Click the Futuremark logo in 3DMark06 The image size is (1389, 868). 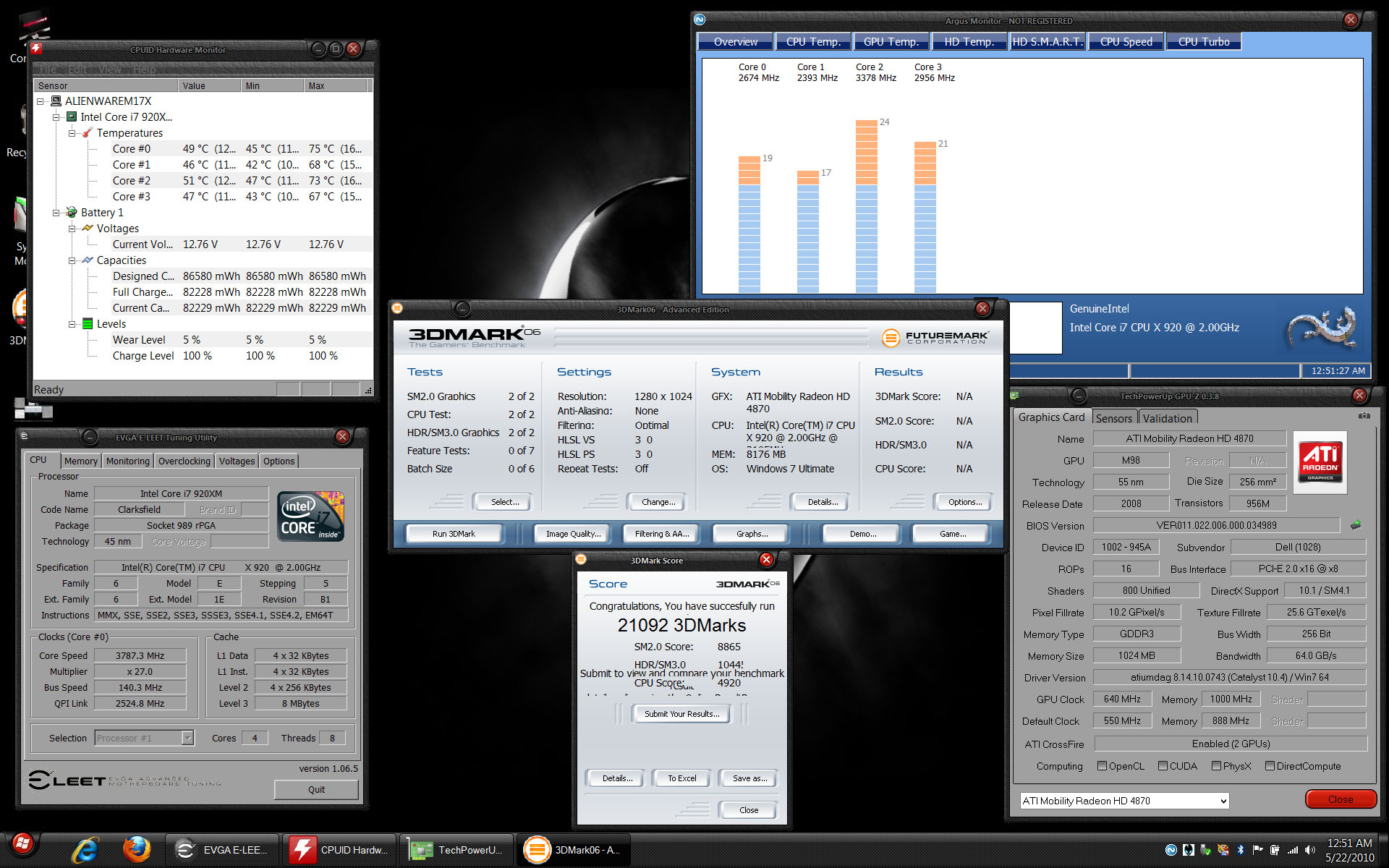[x=935, y=337]
